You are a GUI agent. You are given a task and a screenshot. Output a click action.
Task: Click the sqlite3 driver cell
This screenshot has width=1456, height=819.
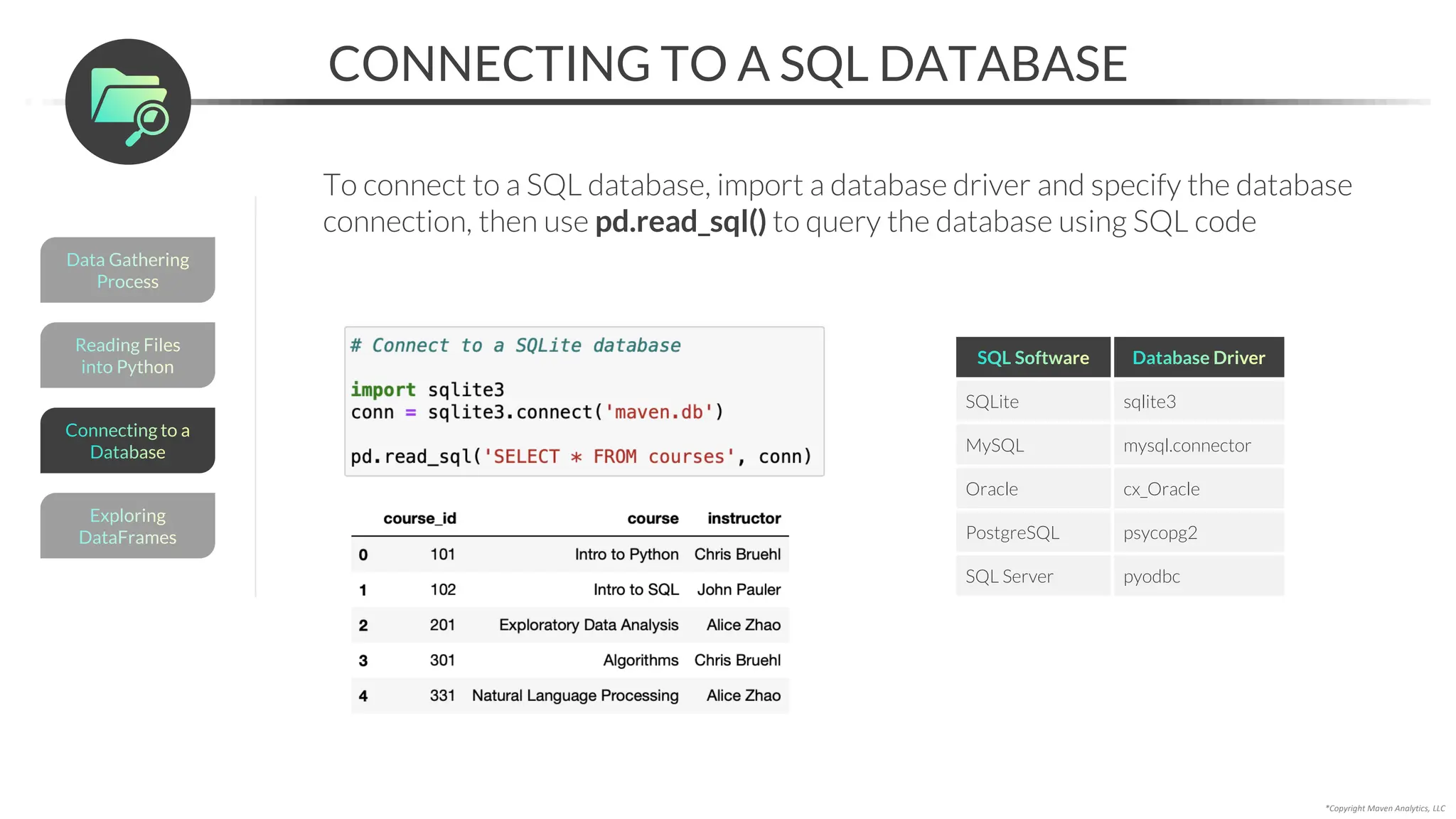[1199, 402]
